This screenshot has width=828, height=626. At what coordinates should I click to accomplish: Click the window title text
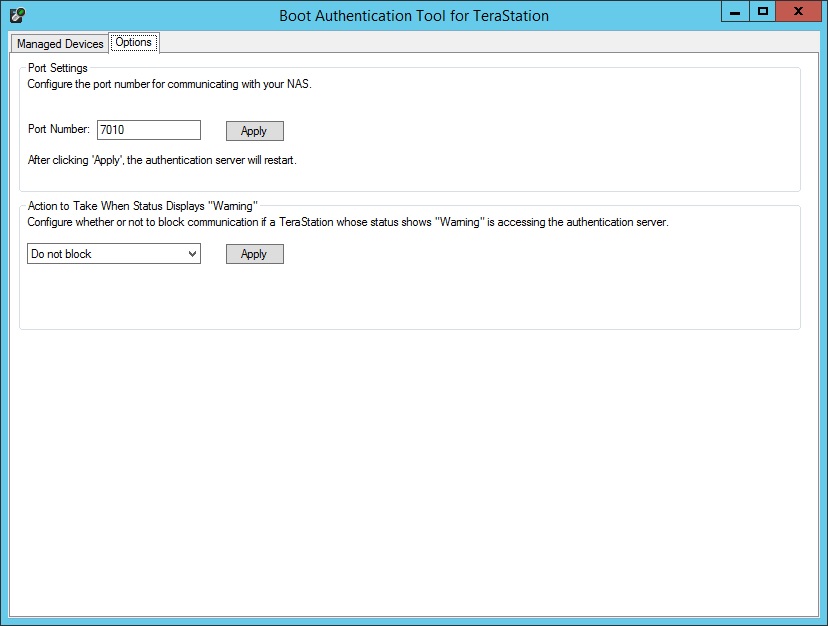pyautogui.click(x=414, y=16)
